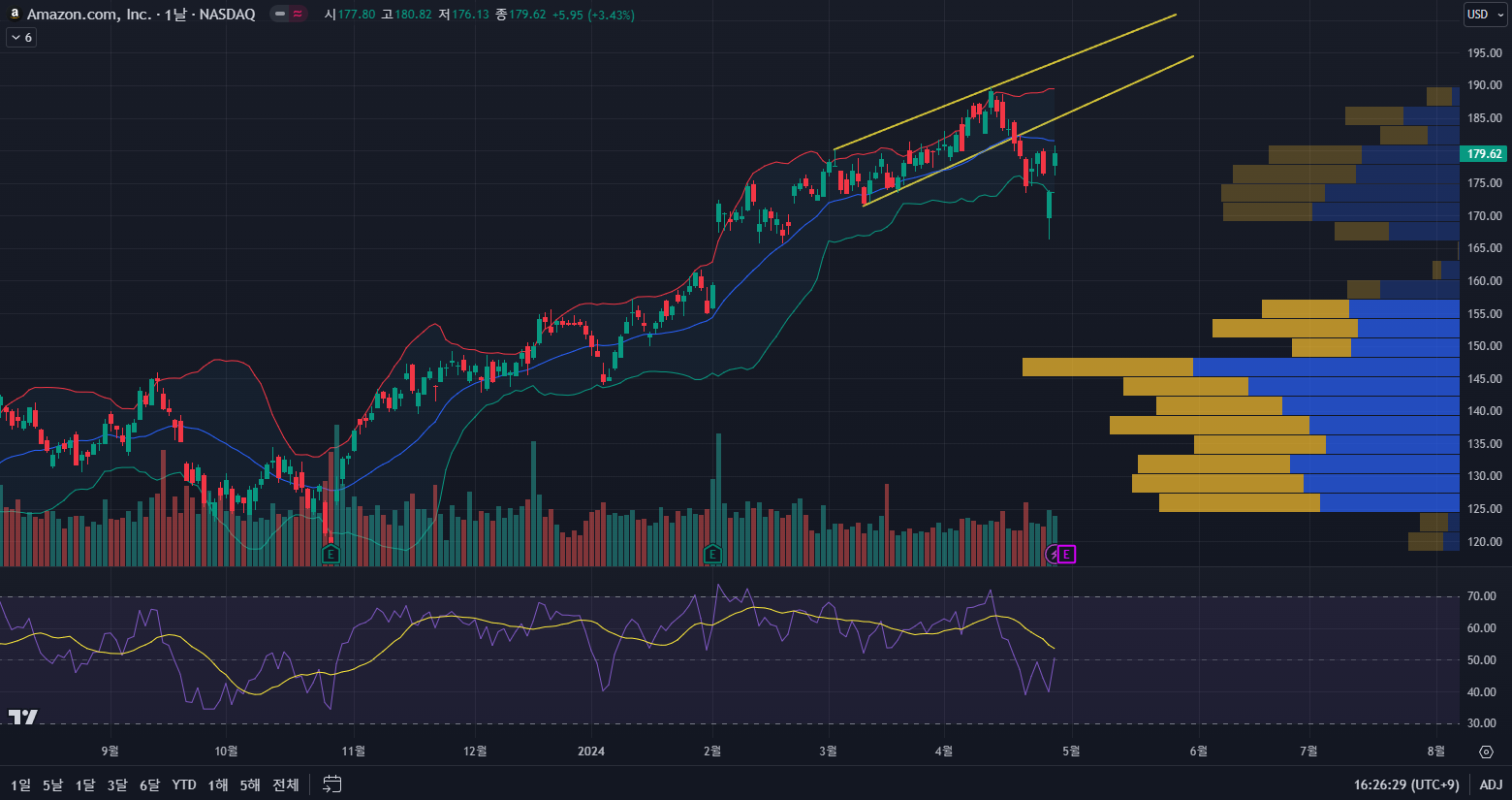Click the opening price value 177.80
Screen dimensions: 1512x800
click(x=357, y=15)
